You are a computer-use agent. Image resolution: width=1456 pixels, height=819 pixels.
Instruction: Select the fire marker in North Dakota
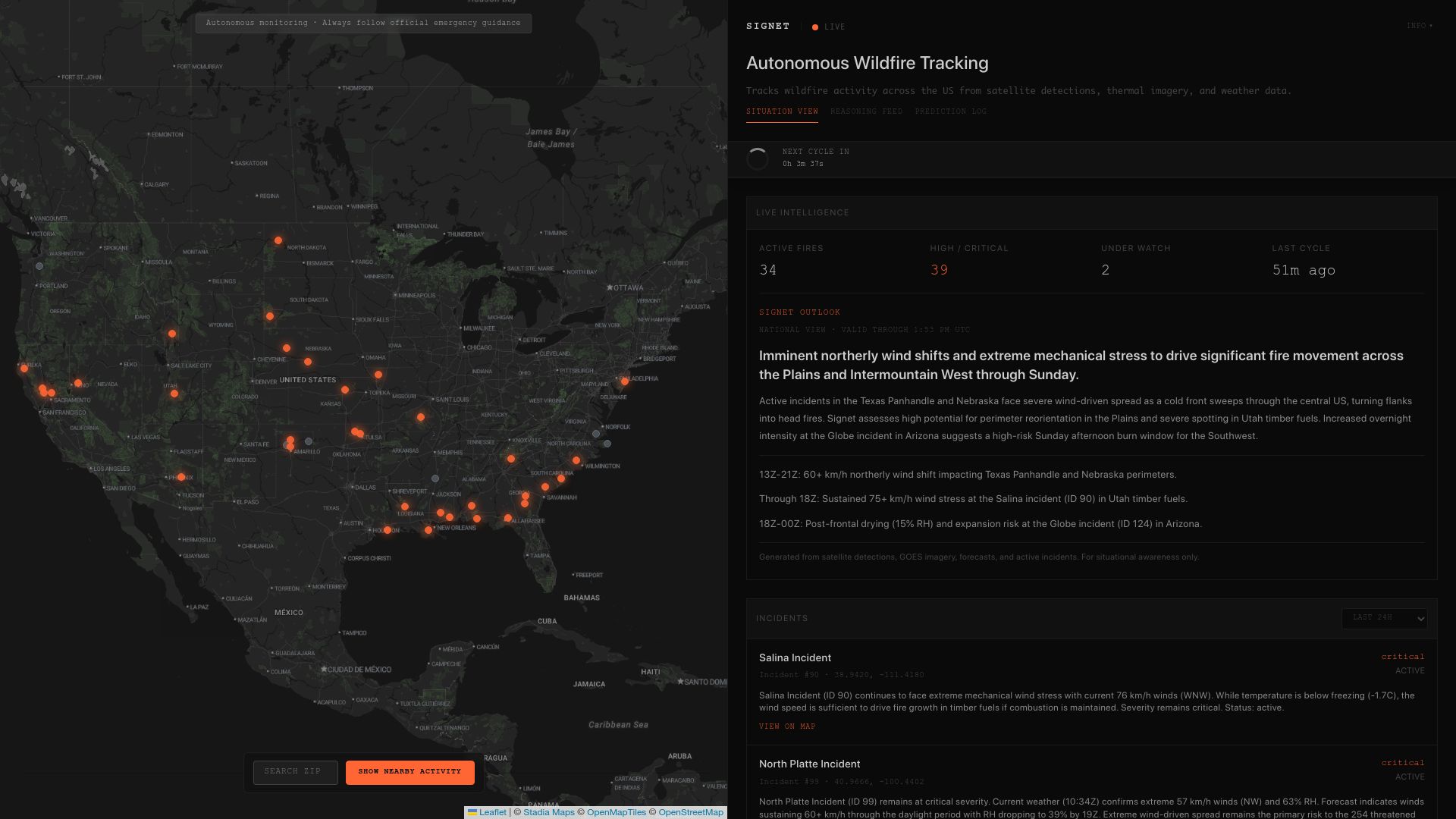point(278,240)
